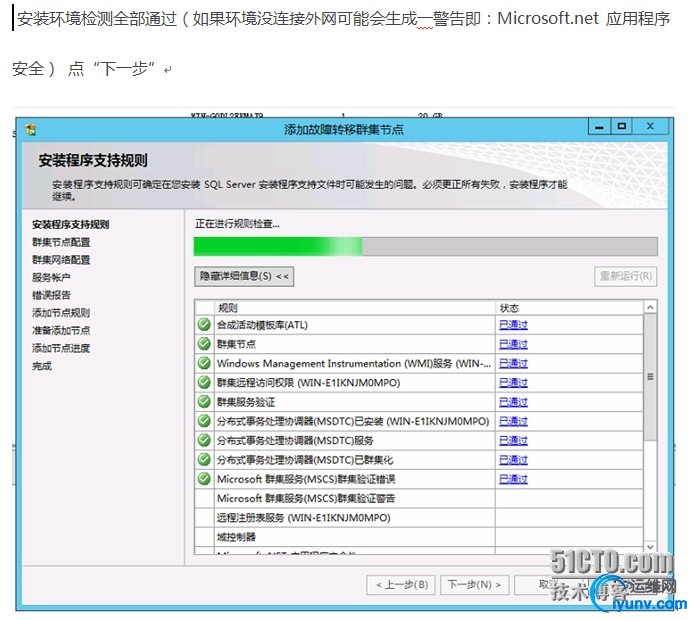Select 错误报告 step in sidebar
This screenshot has width=693, height=620.
pos(51,295)
